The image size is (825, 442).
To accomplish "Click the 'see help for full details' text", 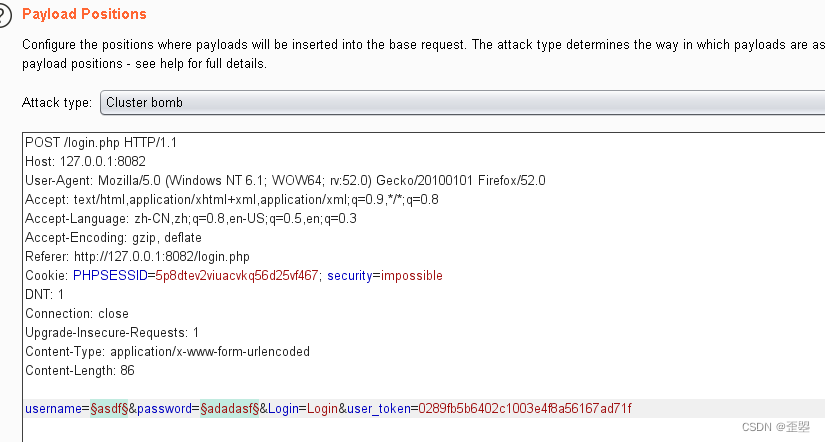I will click(200, 64).
